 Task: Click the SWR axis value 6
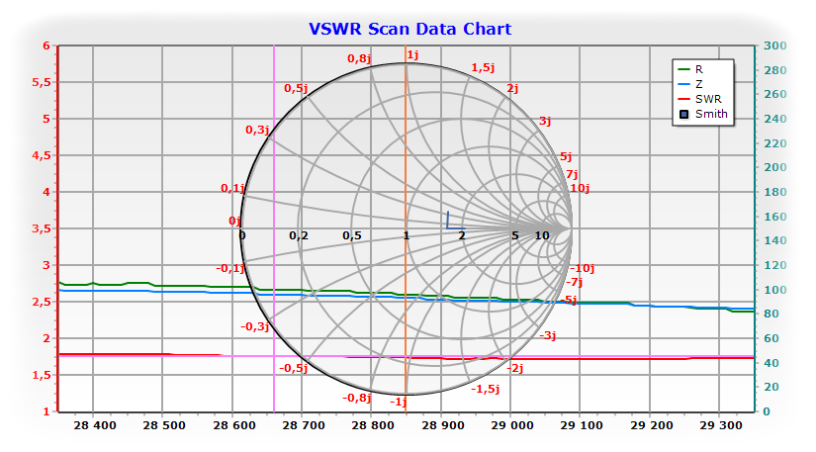(x=47, y=46)
